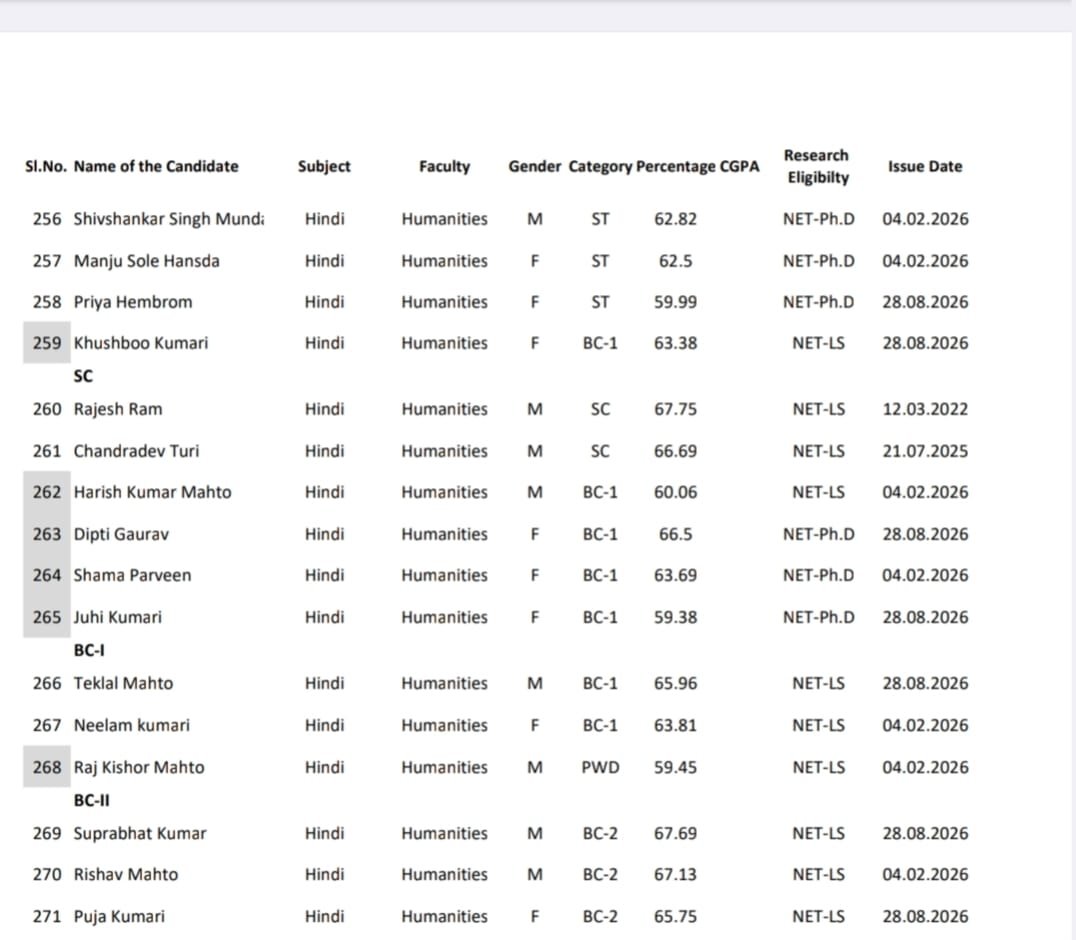Click percentage 63.38
Image resolution: width=1076 pixels, height=940 pixels.
pyautogui.click(x=675, y=342)
